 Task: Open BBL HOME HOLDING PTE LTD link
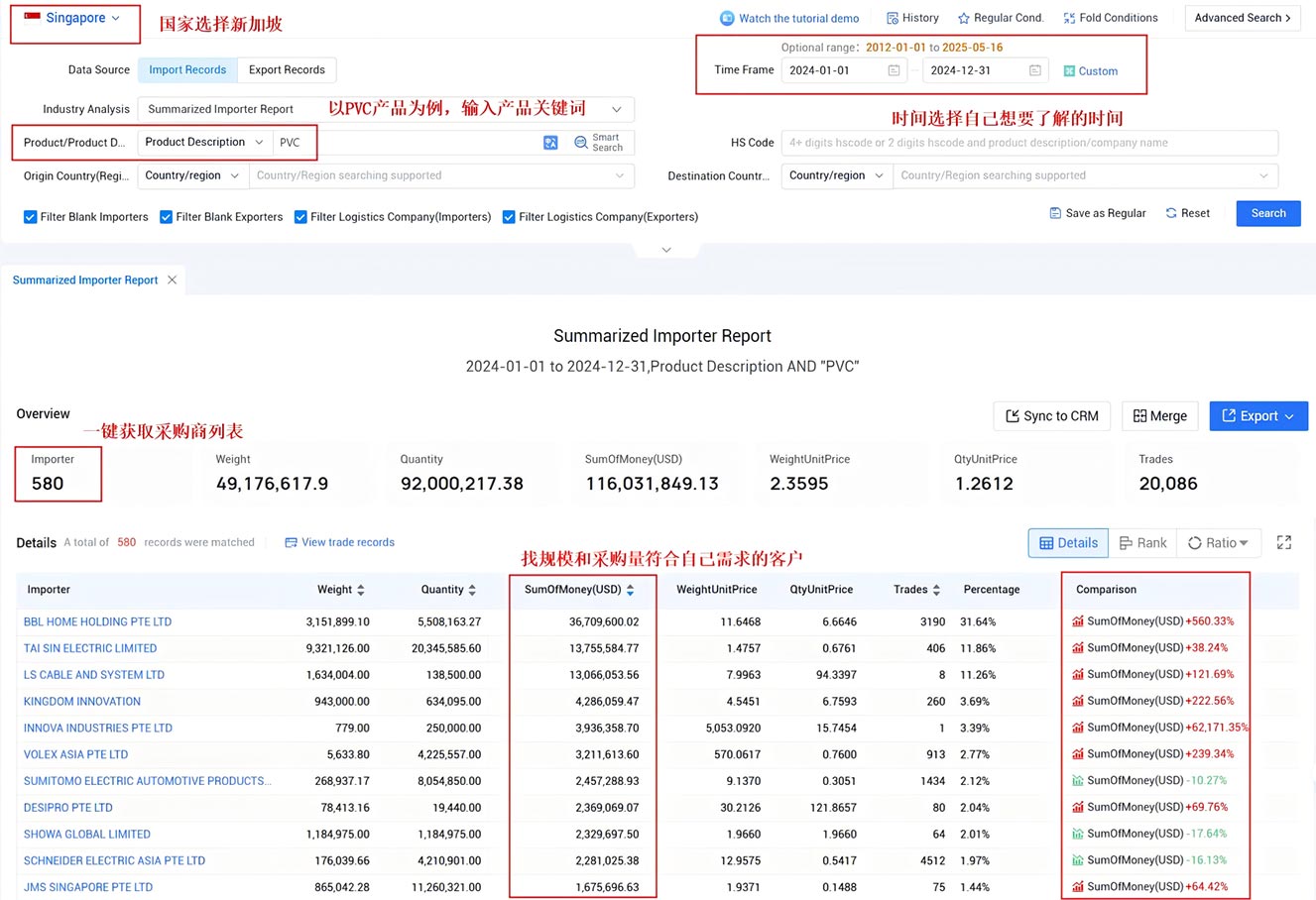[97, 622]
